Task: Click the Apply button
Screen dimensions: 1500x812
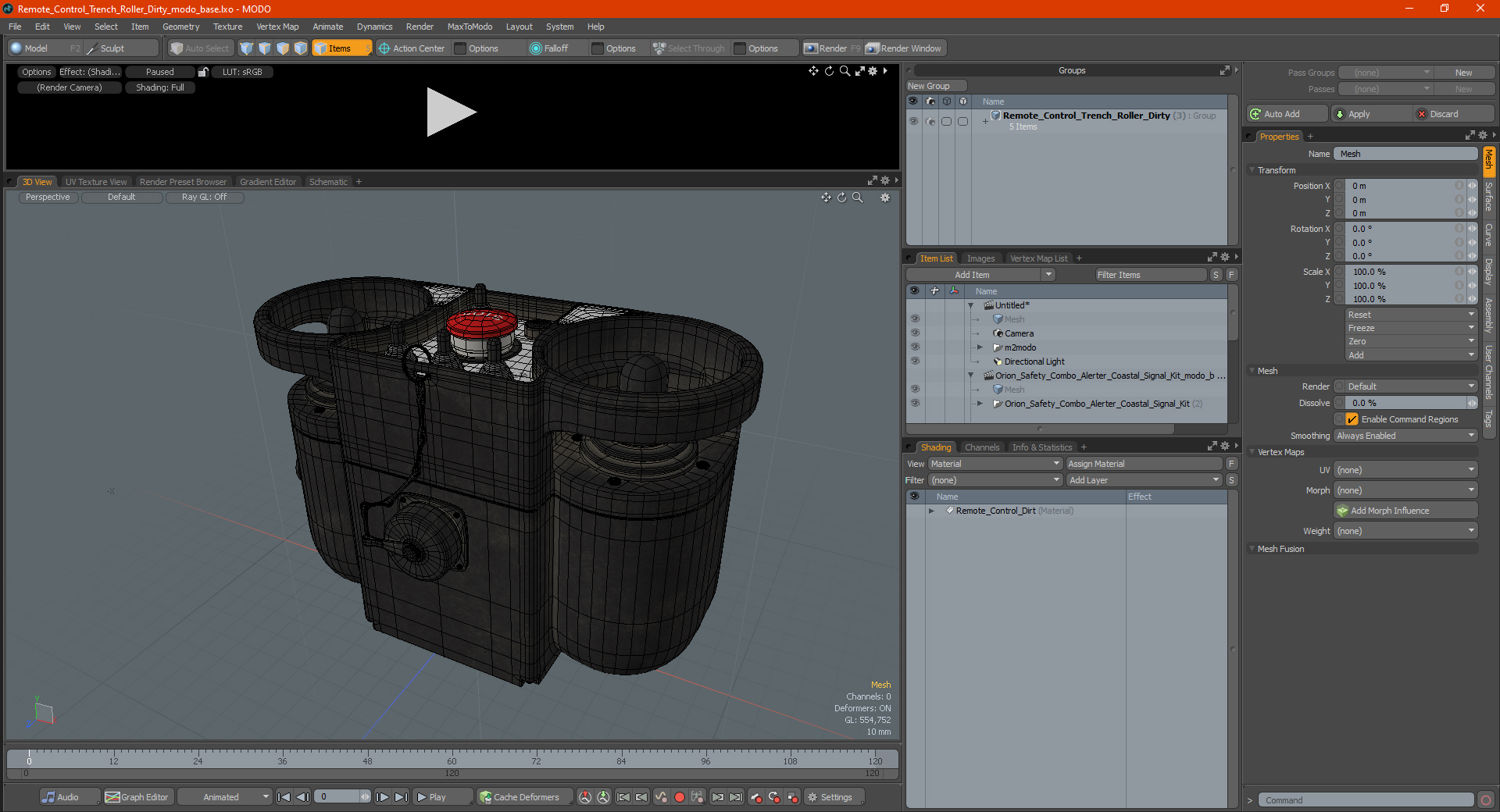Action: pyautogui.click(x=1370, y=114)
